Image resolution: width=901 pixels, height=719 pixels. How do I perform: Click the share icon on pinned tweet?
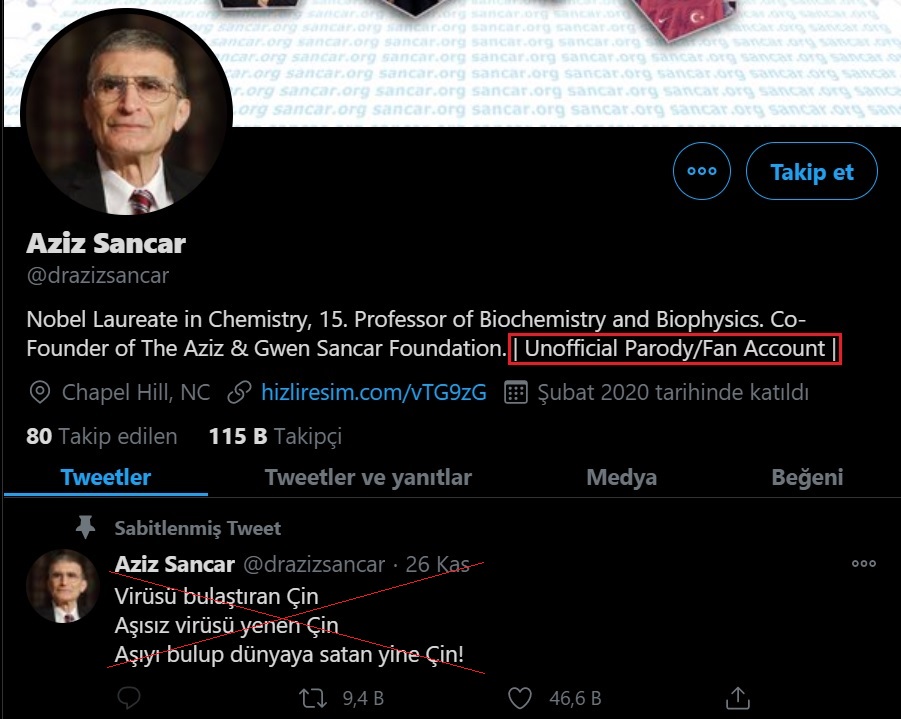point(736,697)
